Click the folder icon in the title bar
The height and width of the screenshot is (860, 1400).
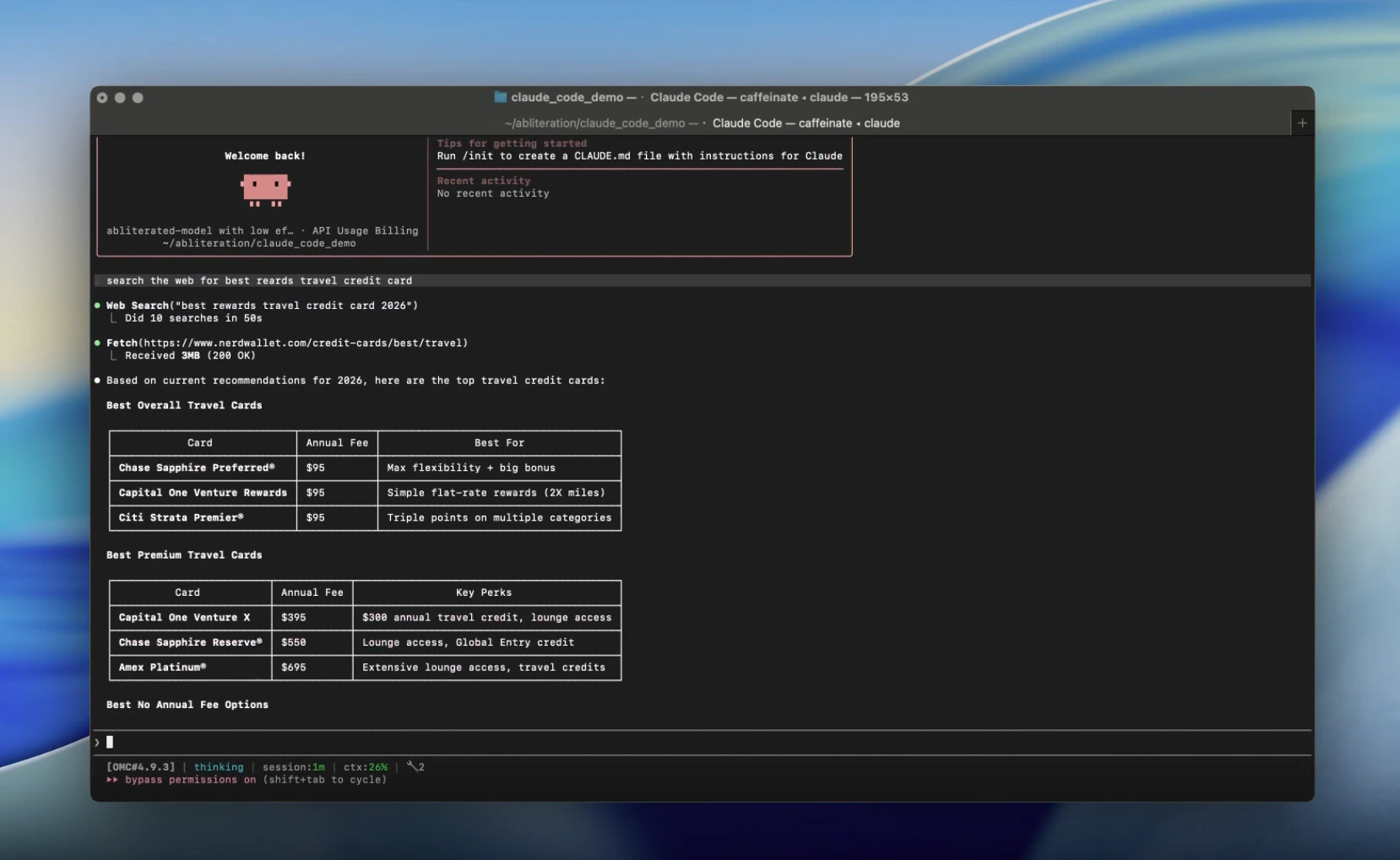500,97
